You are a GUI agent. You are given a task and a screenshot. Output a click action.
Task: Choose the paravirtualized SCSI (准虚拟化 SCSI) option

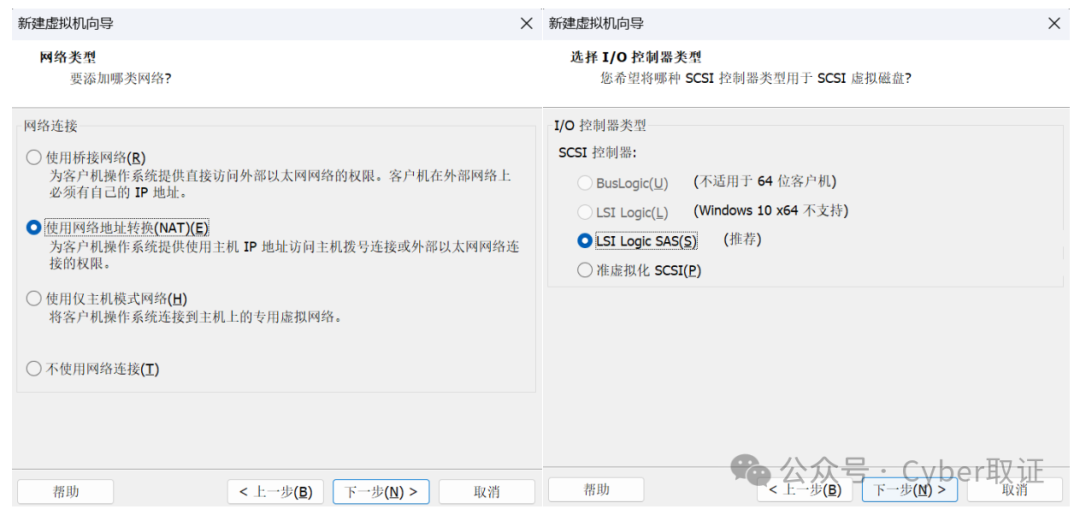coord(585,270)
